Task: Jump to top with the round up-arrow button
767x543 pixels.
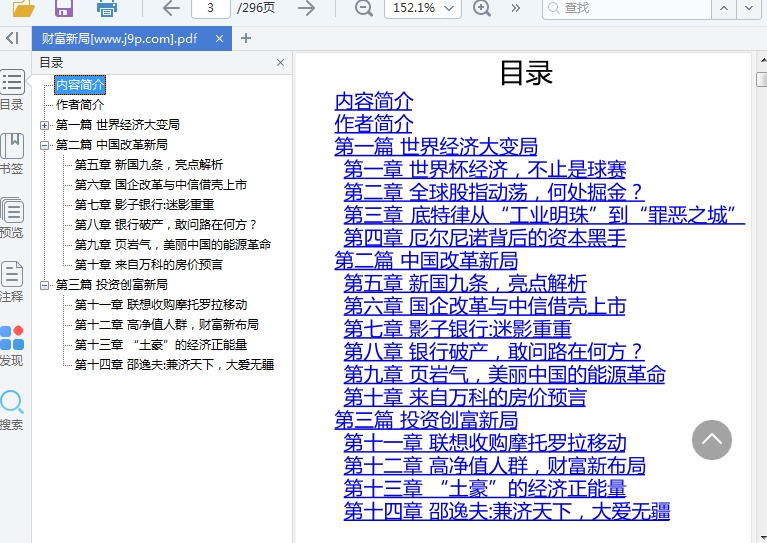Action: 712,440
